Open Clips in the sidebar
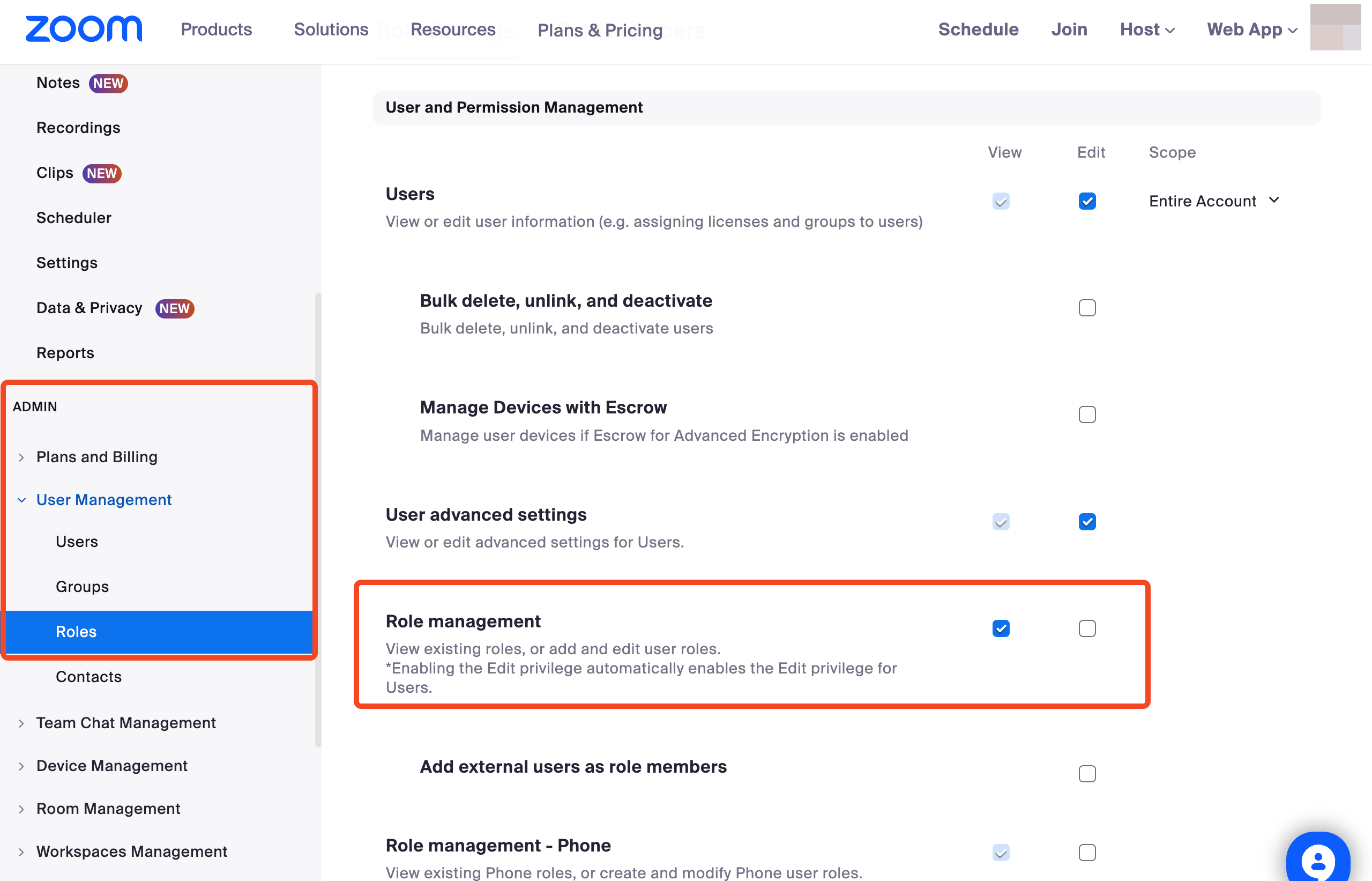Viewport: 1372px width, 881px height. click(54, 173)
